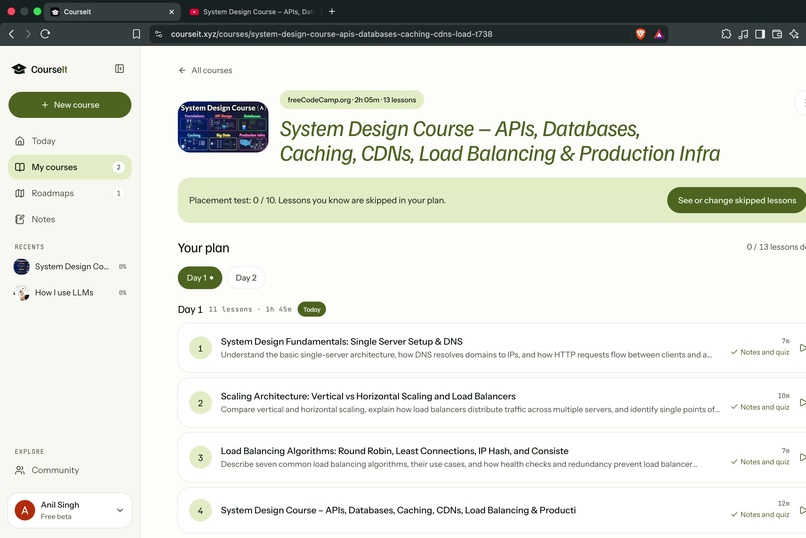Switch to System Design Course YouTube tab
The image size is (806, 538).
click(252, 11)
